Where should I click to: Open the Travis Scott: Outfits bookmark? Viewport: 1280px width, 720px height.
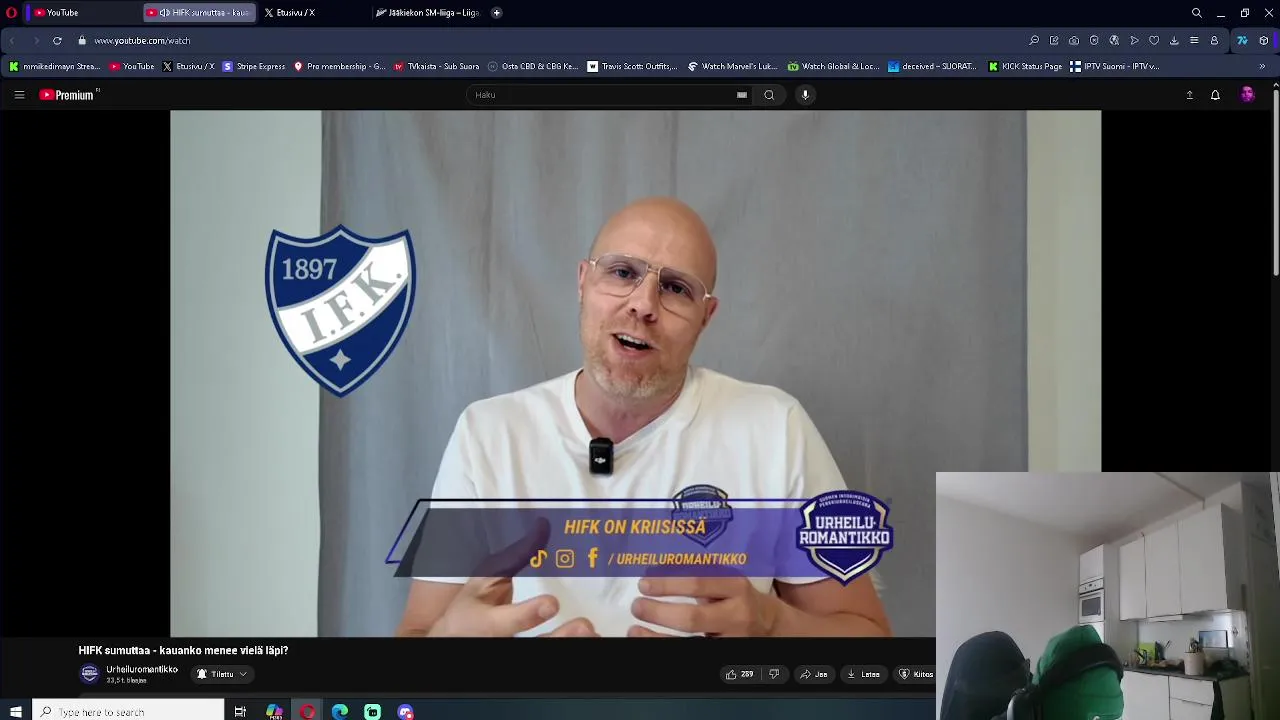(632, 67)
